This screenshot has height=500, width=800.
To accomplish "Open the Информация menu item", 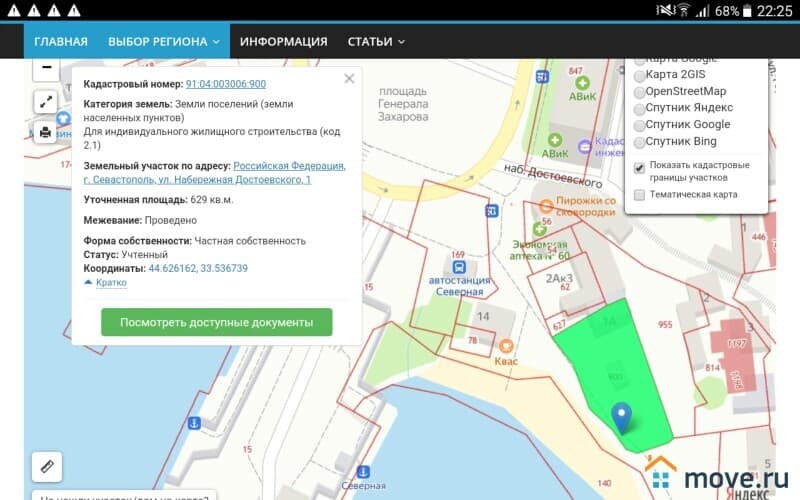I will click(x=283, y=42).
